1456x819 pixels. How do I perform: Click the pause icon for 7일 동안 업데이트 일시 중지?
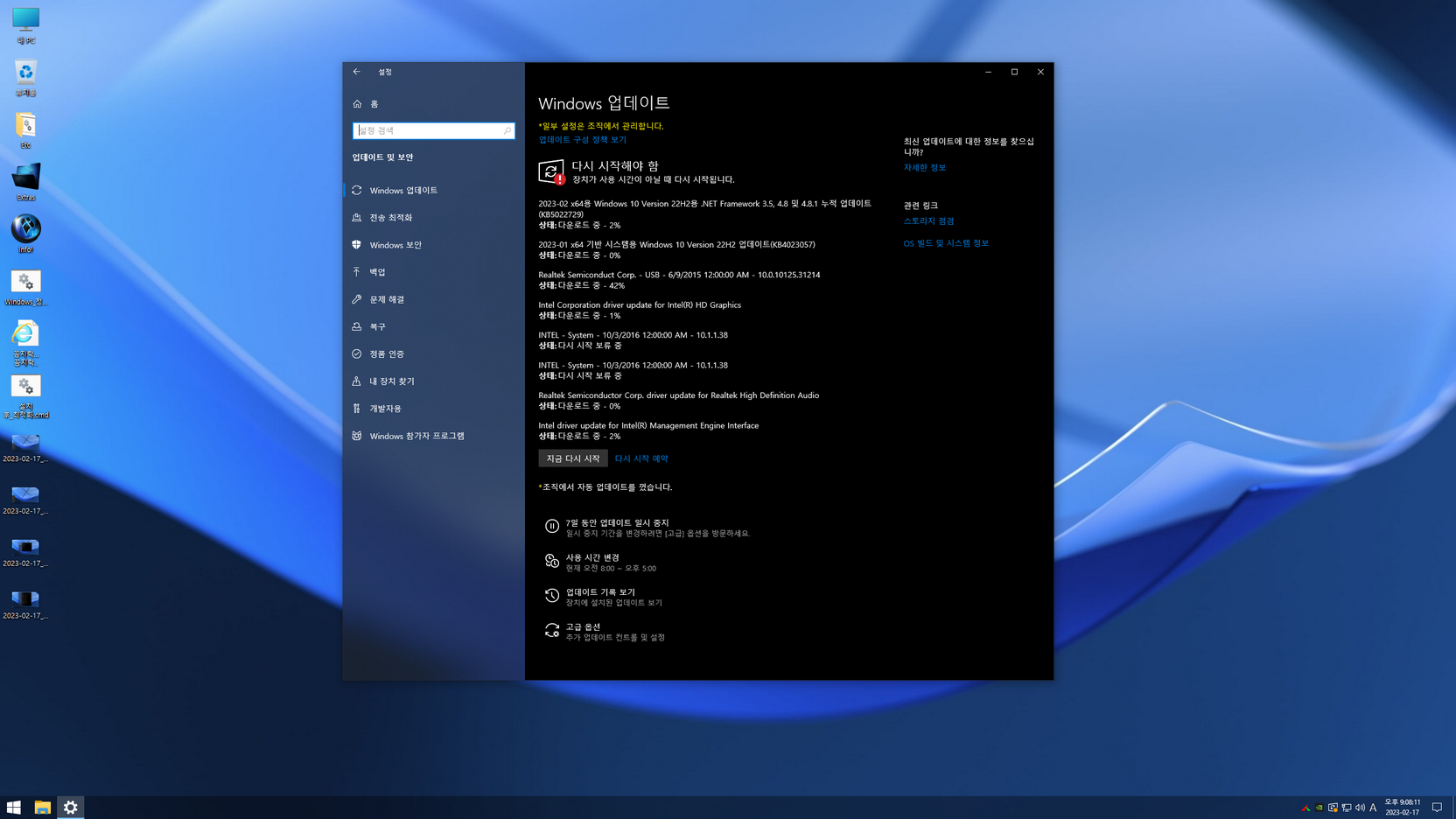tap(552, 526)
